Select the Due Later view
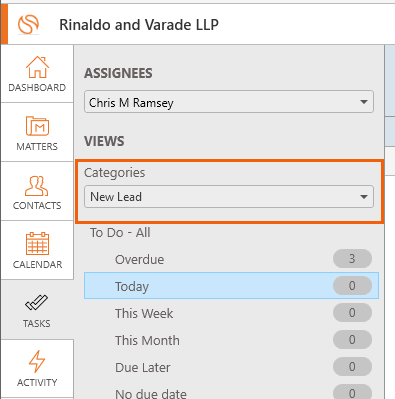 tap(231, 367)
